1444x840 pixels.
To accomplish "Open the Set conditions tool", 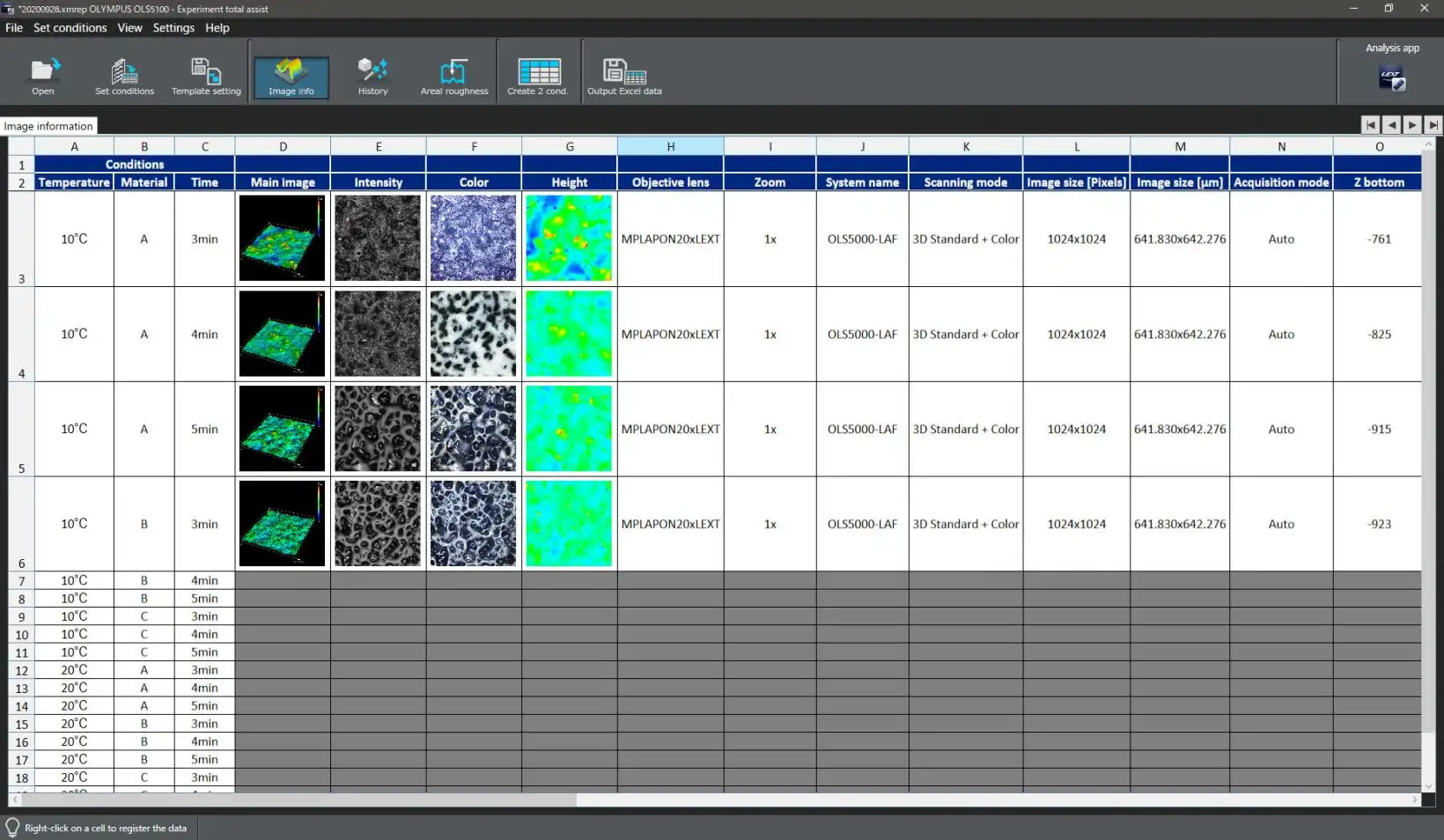I will pyautogui.click(x=124, y=76).
